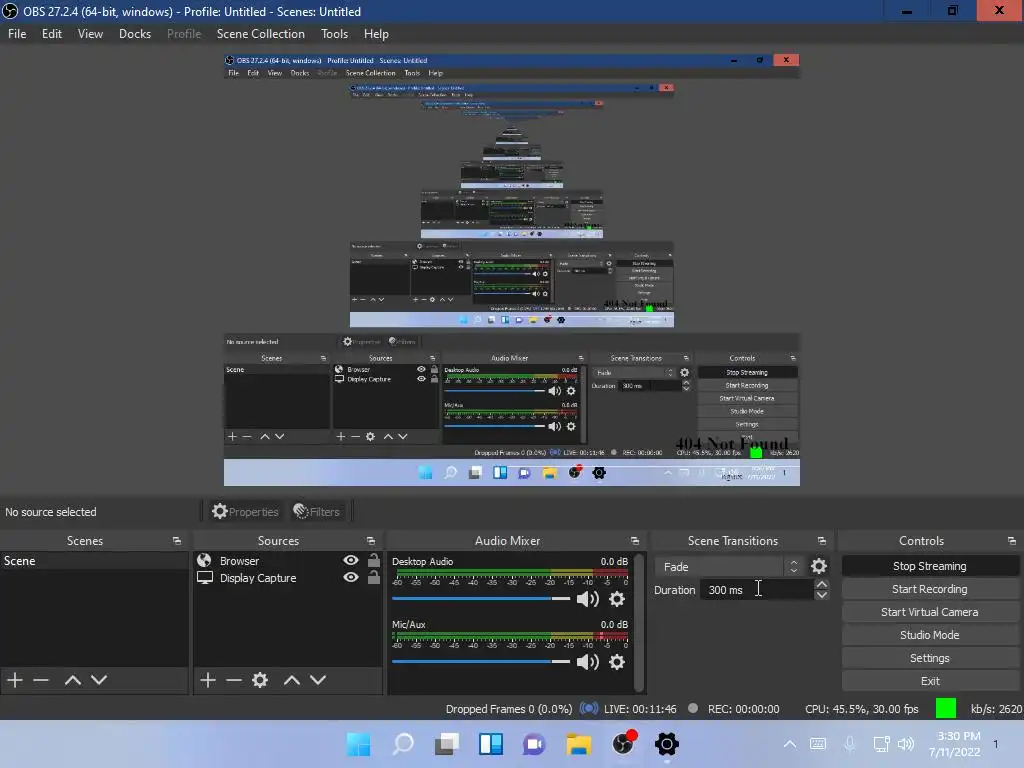Open source properties gear in Sources panel
1024x768 pixels.
(x=260, y=680)
